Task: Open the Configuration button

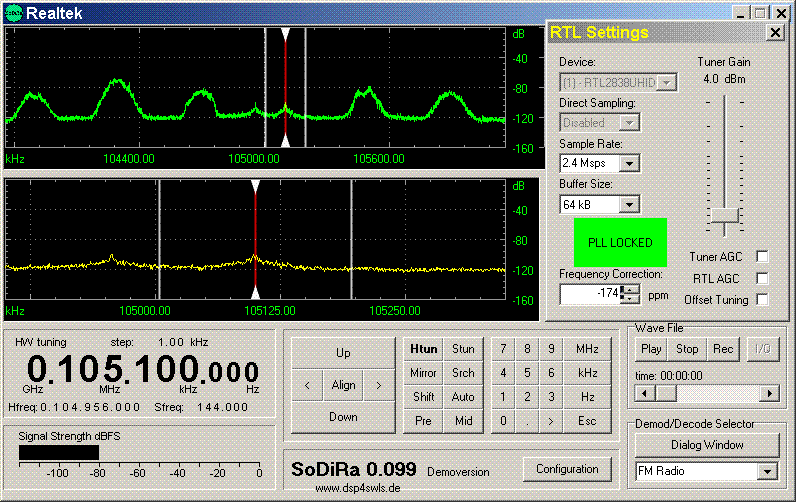Action: 567,469
